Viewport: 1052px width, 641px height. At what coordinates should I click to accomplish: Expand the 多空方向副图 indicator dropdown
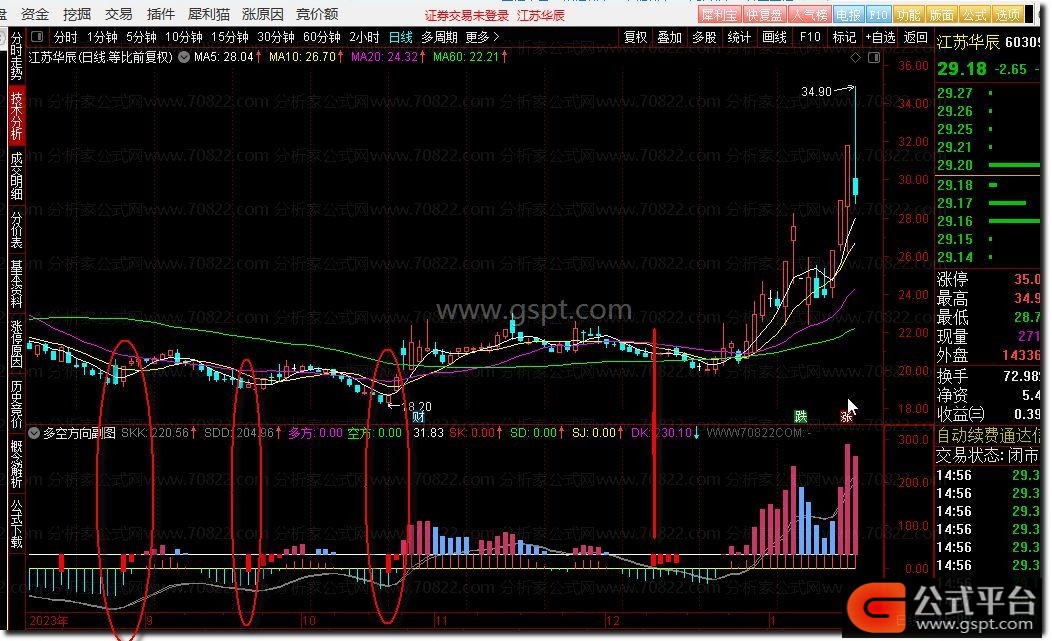34,433
